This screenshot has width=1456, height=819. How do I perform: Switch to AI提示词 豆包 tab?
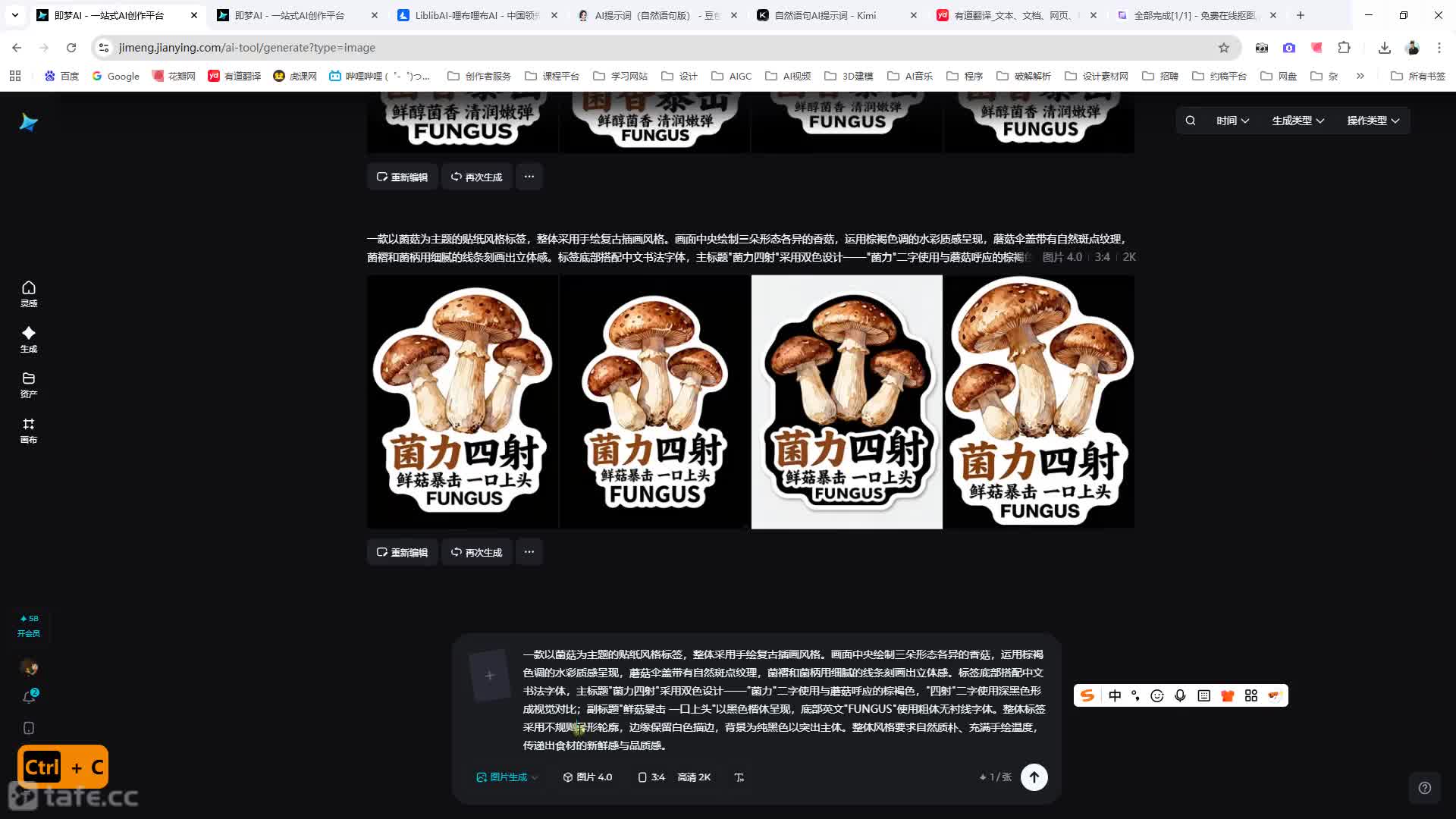657,15
